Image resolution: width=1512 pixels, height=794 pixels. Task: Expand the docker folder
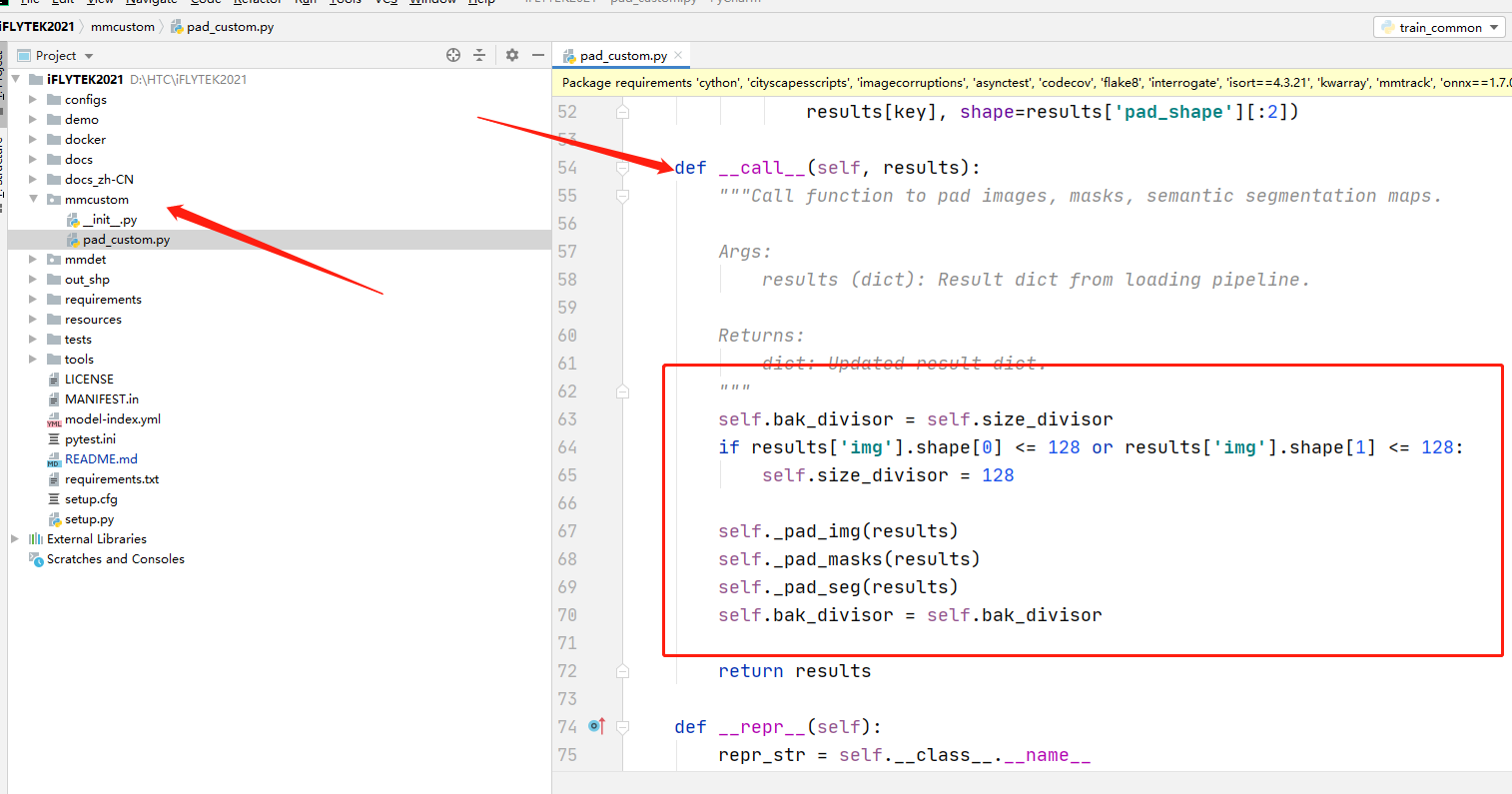(x=33, y=139)
